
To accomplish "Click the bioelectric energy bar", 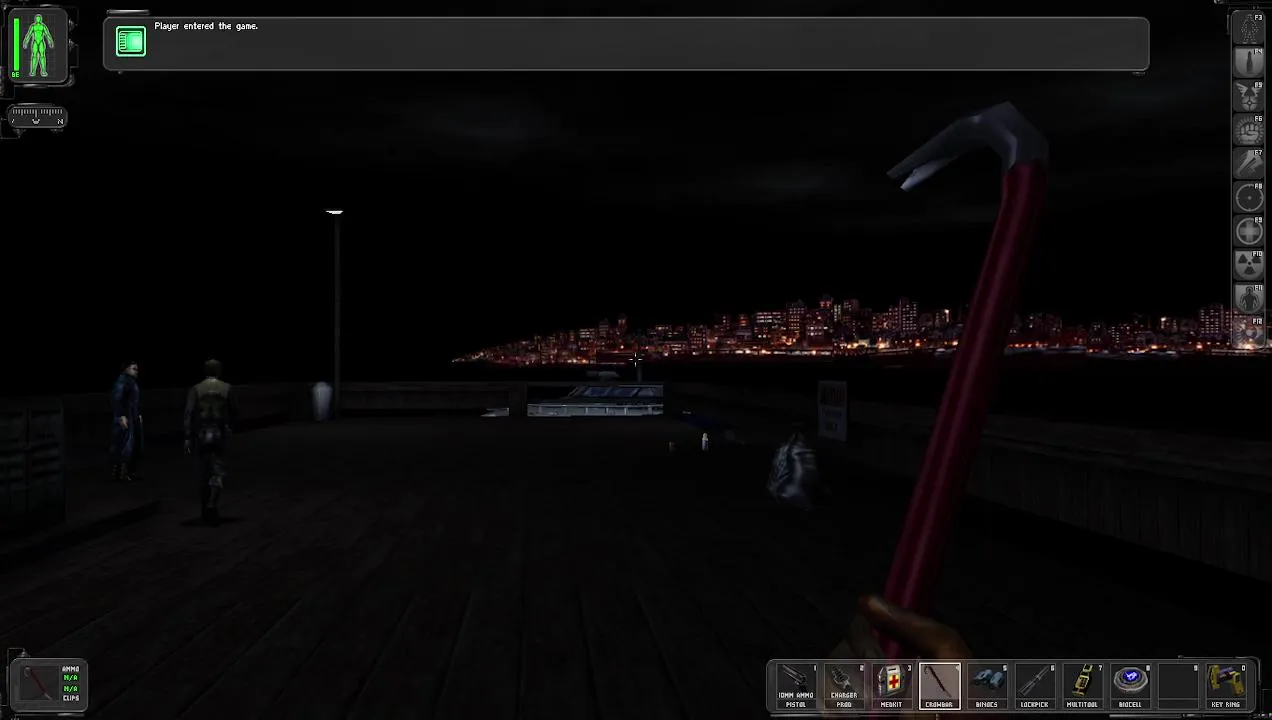I will (16, 46).
